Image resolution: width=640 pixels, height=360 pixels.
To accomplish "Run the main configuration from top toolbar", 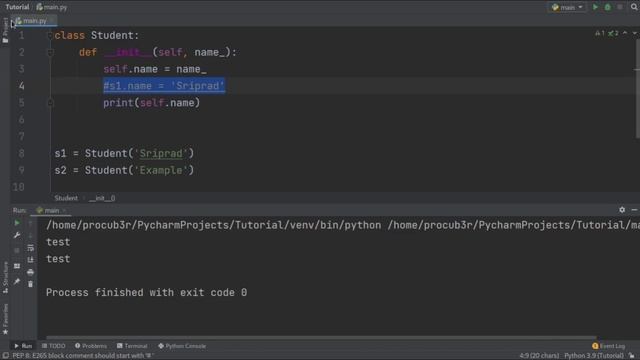I will (x=595, y=7).
